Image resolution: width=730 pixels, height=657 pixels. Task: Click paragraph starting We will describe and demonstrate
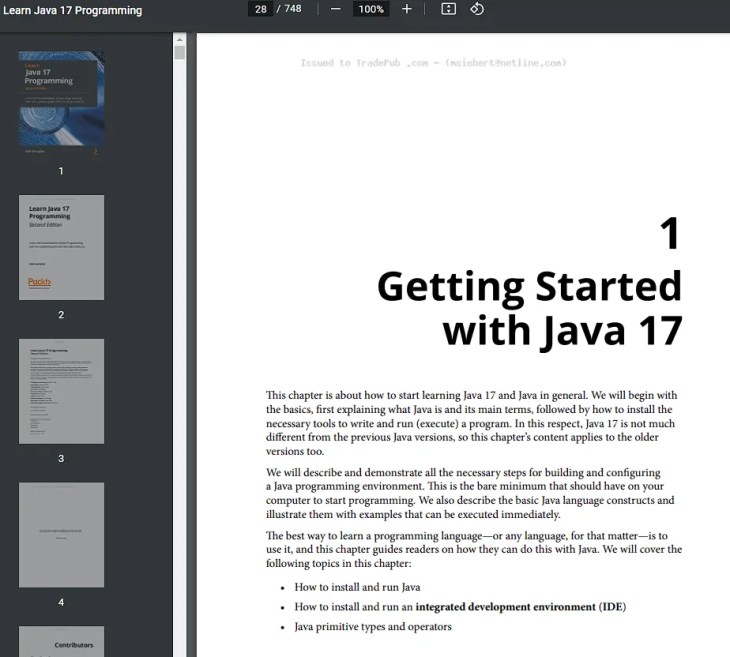tap(470, 493)
